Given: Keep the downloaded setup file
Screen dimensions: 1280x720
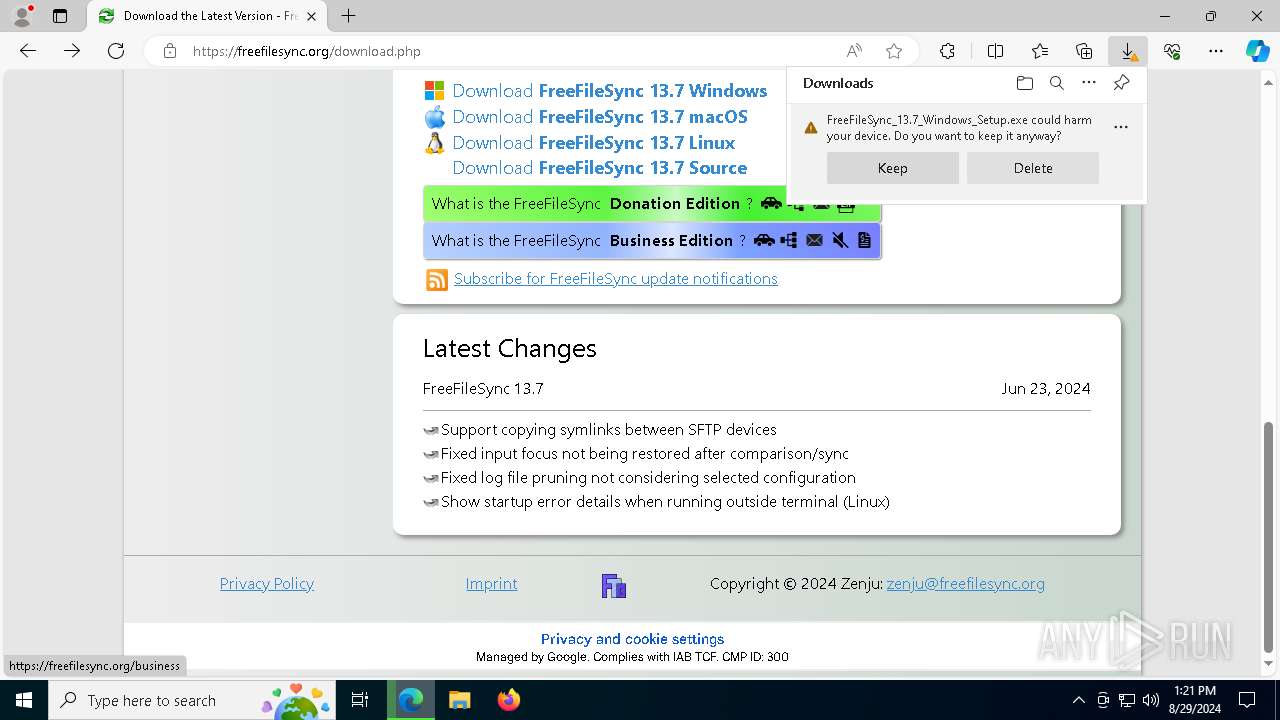Looking at the screenshot, I should pos(893,168).
